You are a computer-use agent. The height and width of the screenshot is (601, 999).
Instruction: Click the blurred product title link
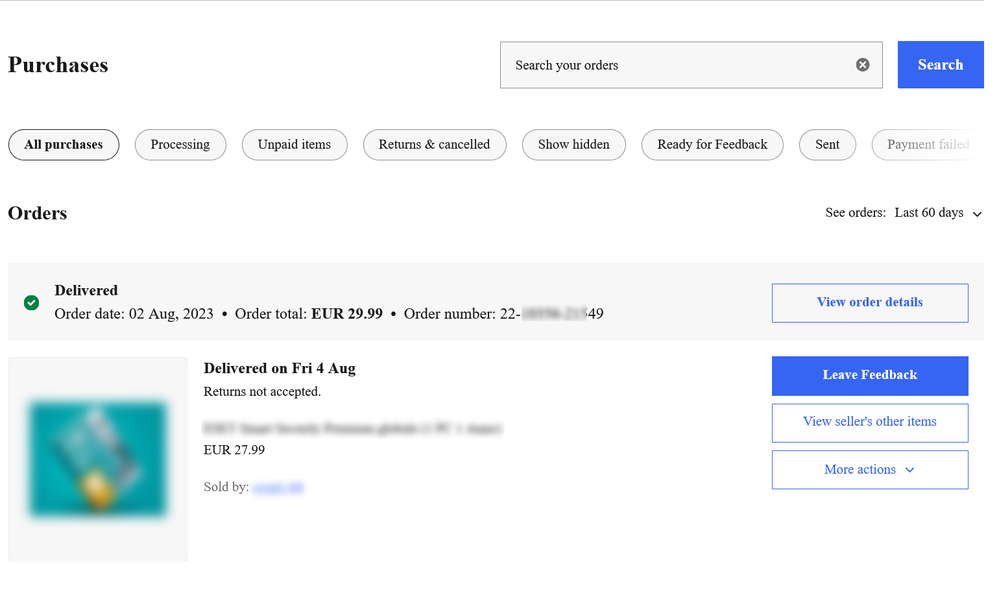click(x=352, y=429)
